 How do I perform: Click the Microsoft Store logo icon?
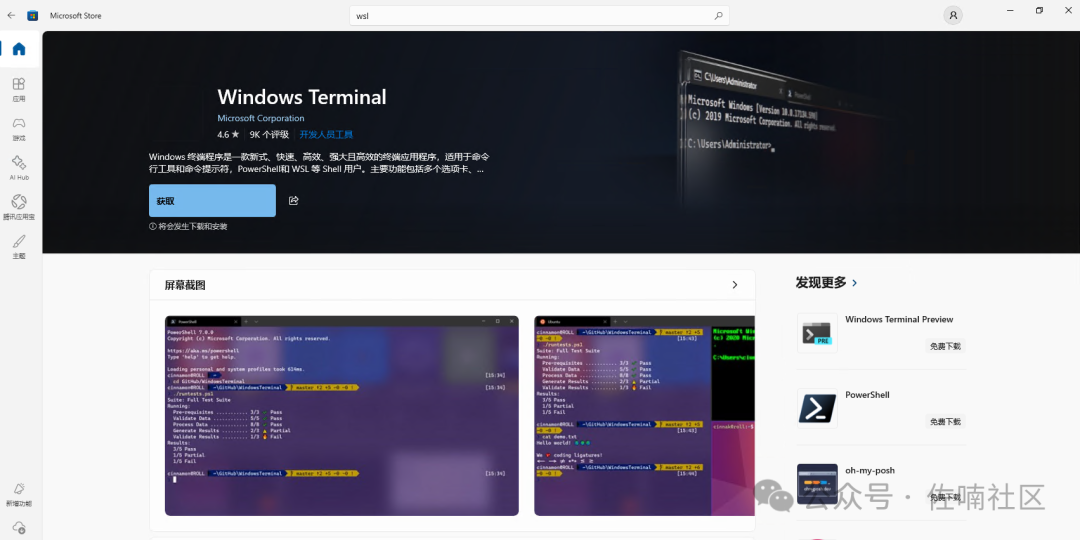click(32, 15)
